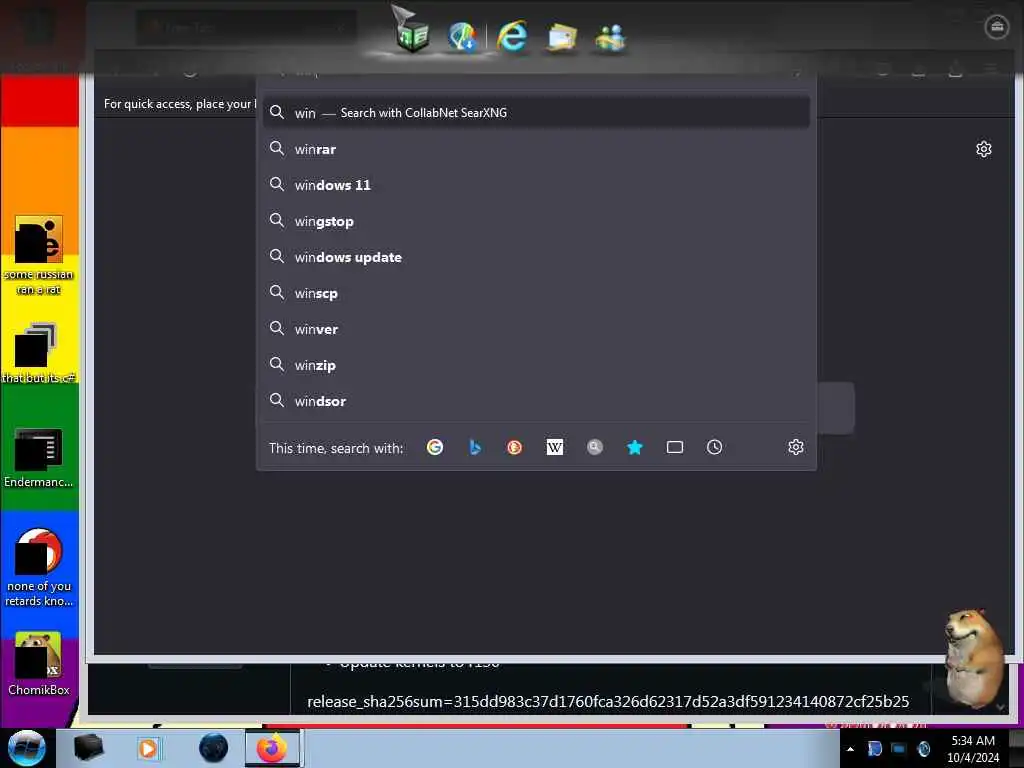
Task: Search this time with Bing
Action: tap(475, 447)
